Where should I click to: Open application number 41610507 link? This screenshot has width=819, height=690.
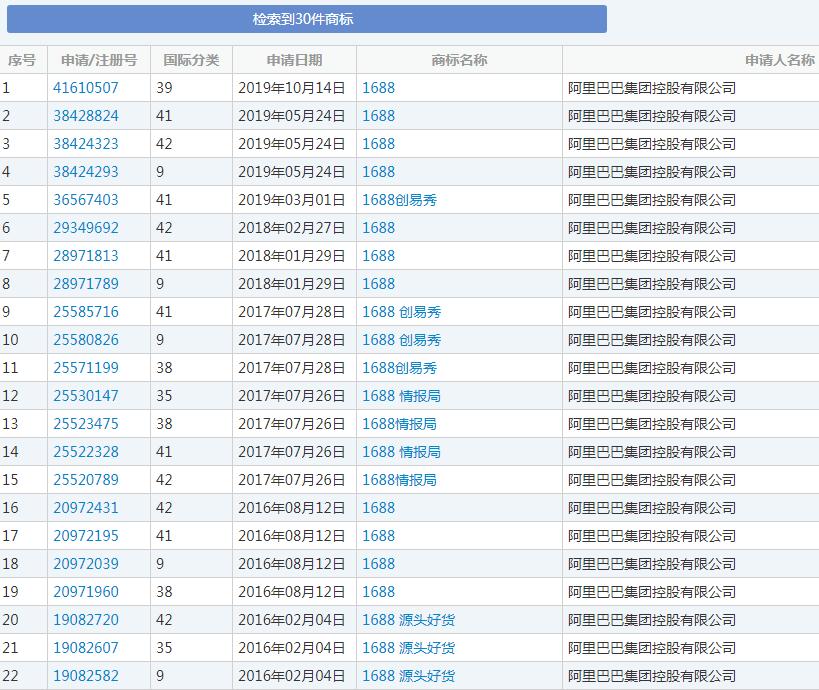(86, 88)
